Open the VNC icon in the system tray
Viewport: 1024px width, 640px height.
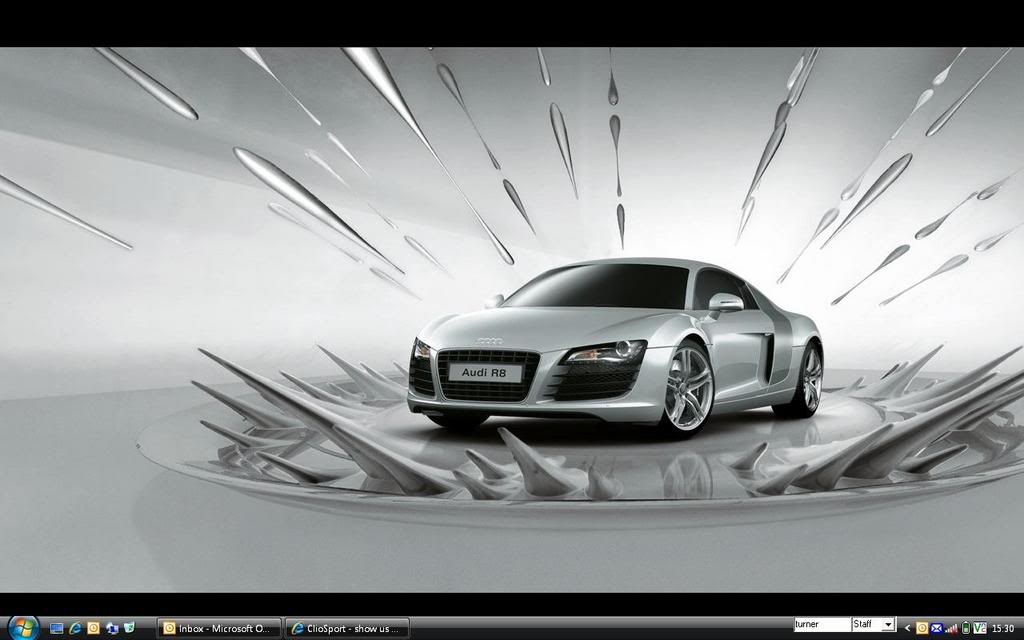coord(980,629)
